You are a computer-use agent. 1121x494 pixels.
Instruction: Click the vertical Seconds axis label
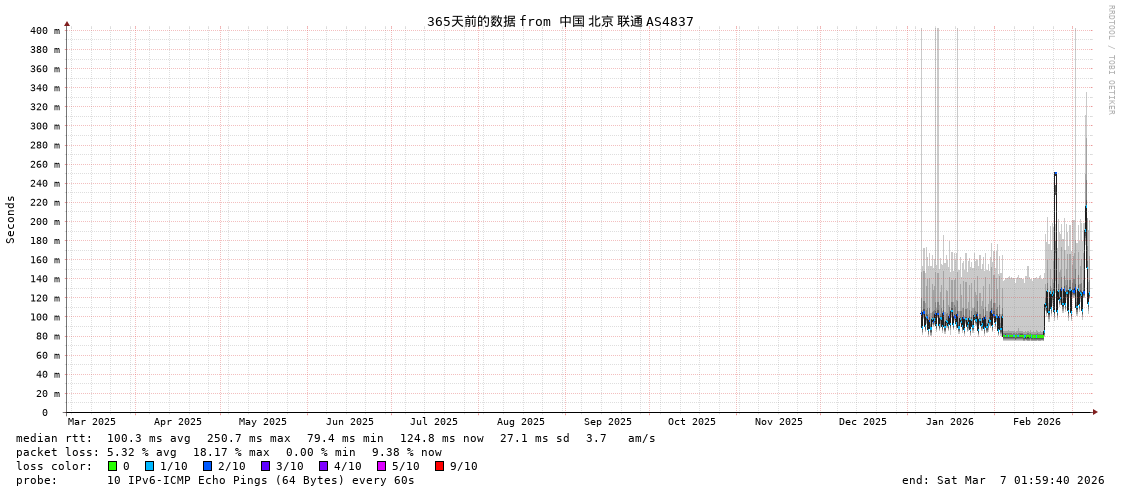(11, 220)
